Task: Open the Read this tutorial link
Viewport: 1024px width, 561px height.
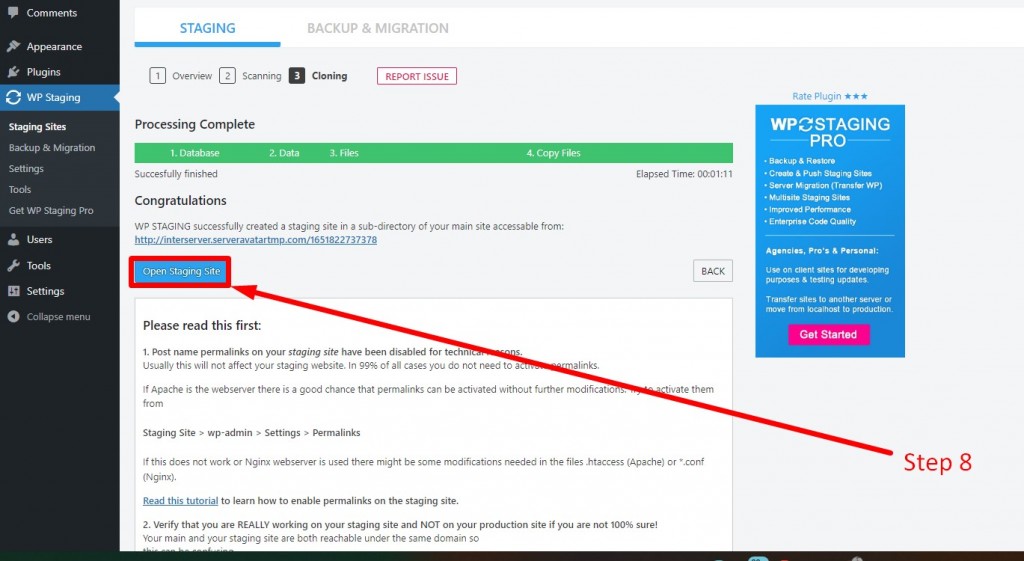Action: [x=180, y=501]
